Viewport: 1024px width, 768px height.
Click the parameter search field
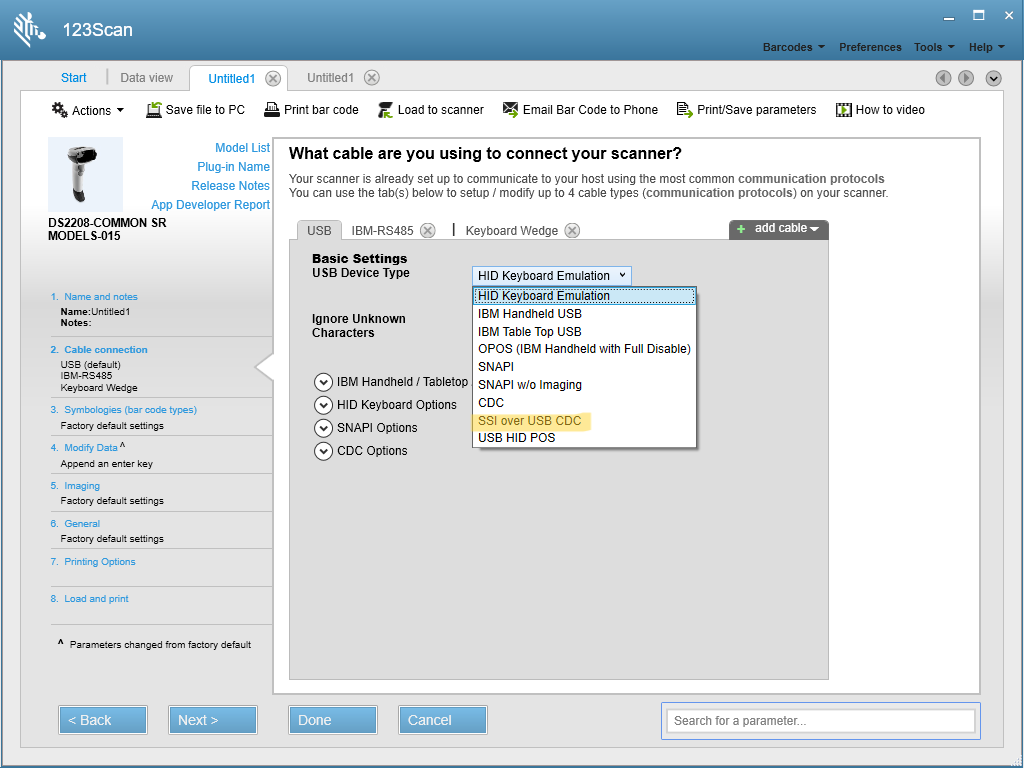tap(820, 720)
